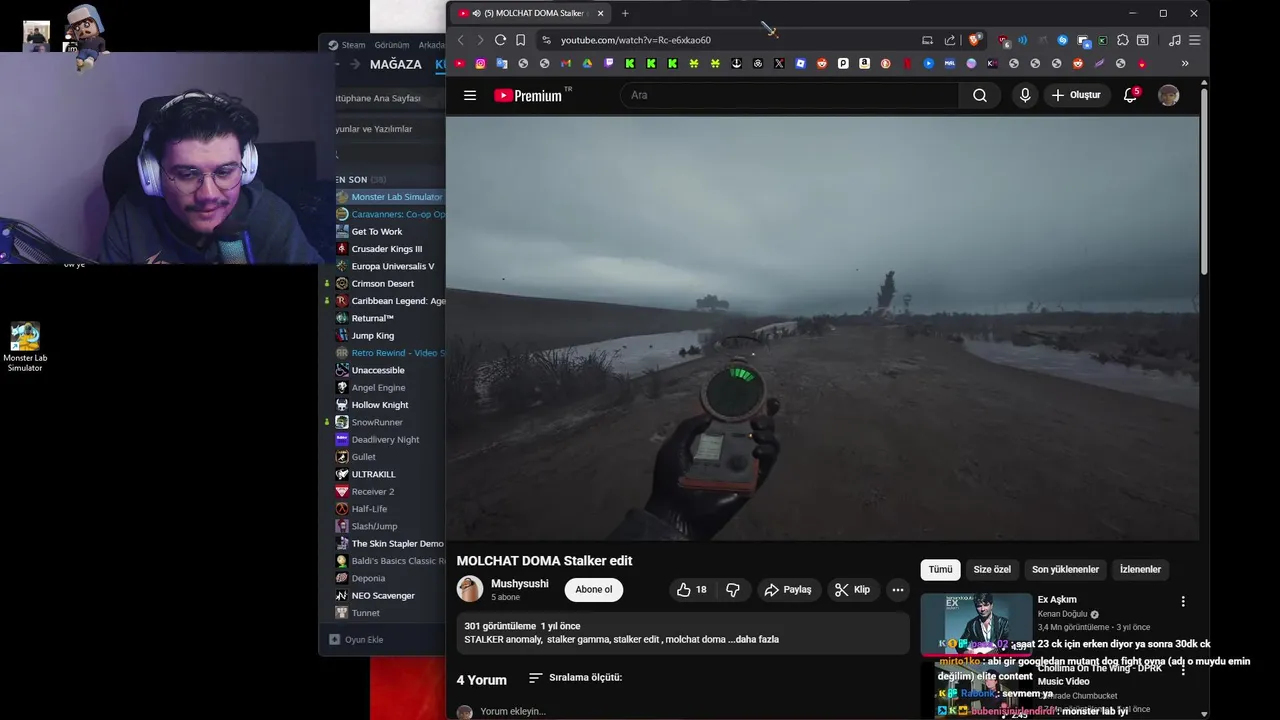Subscribe with the Abone ol button
This screenshot has height=720, width=1280.
(x=594, y=590)
